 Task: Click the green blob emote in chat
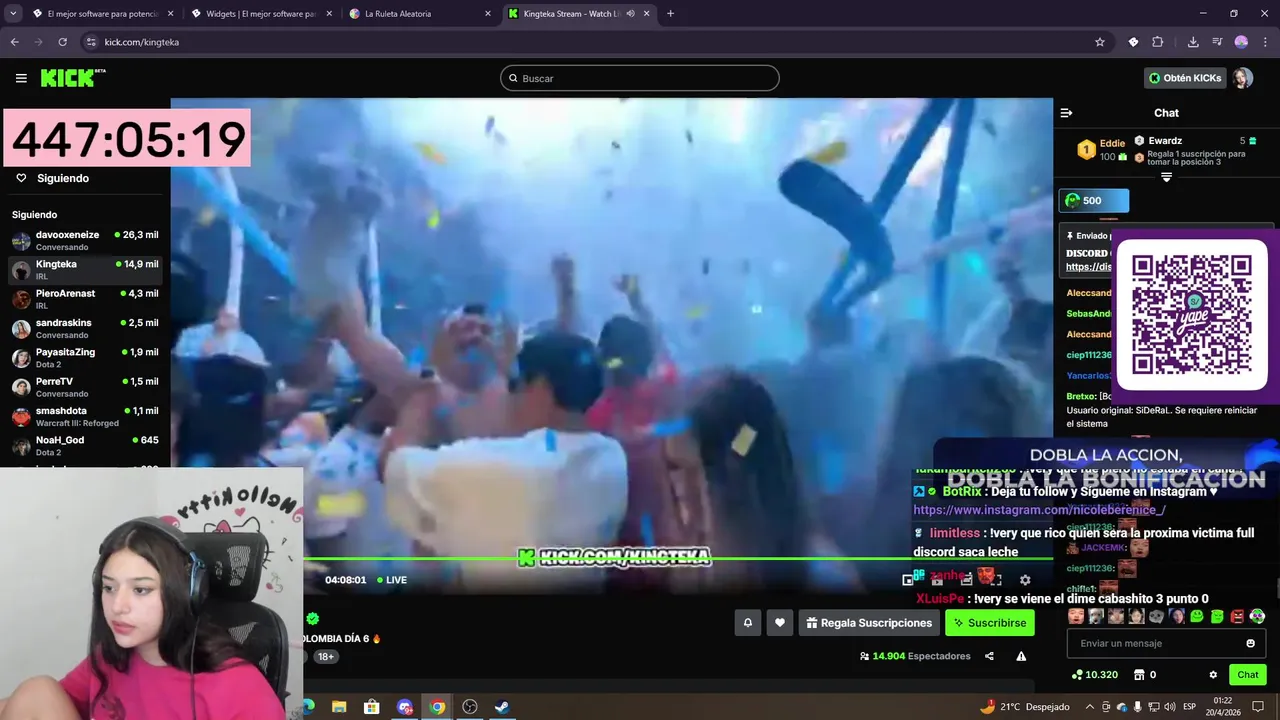click(1197, 616)
